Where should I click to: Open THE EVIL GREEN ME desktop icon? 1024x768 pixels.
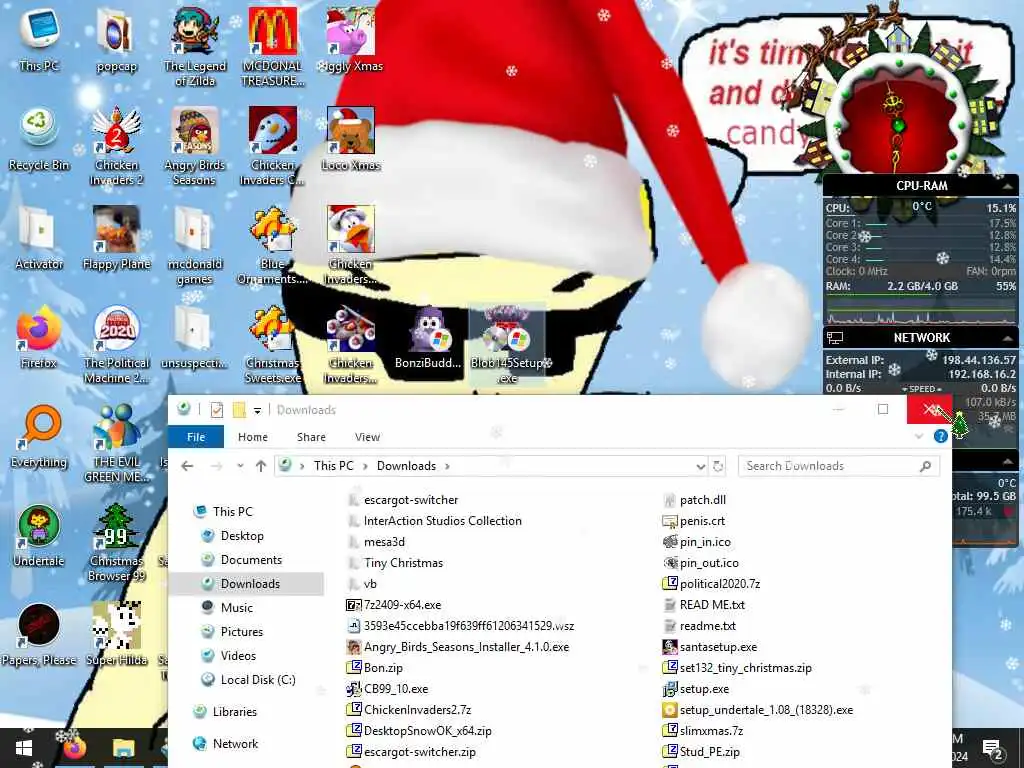coord(116,443)
